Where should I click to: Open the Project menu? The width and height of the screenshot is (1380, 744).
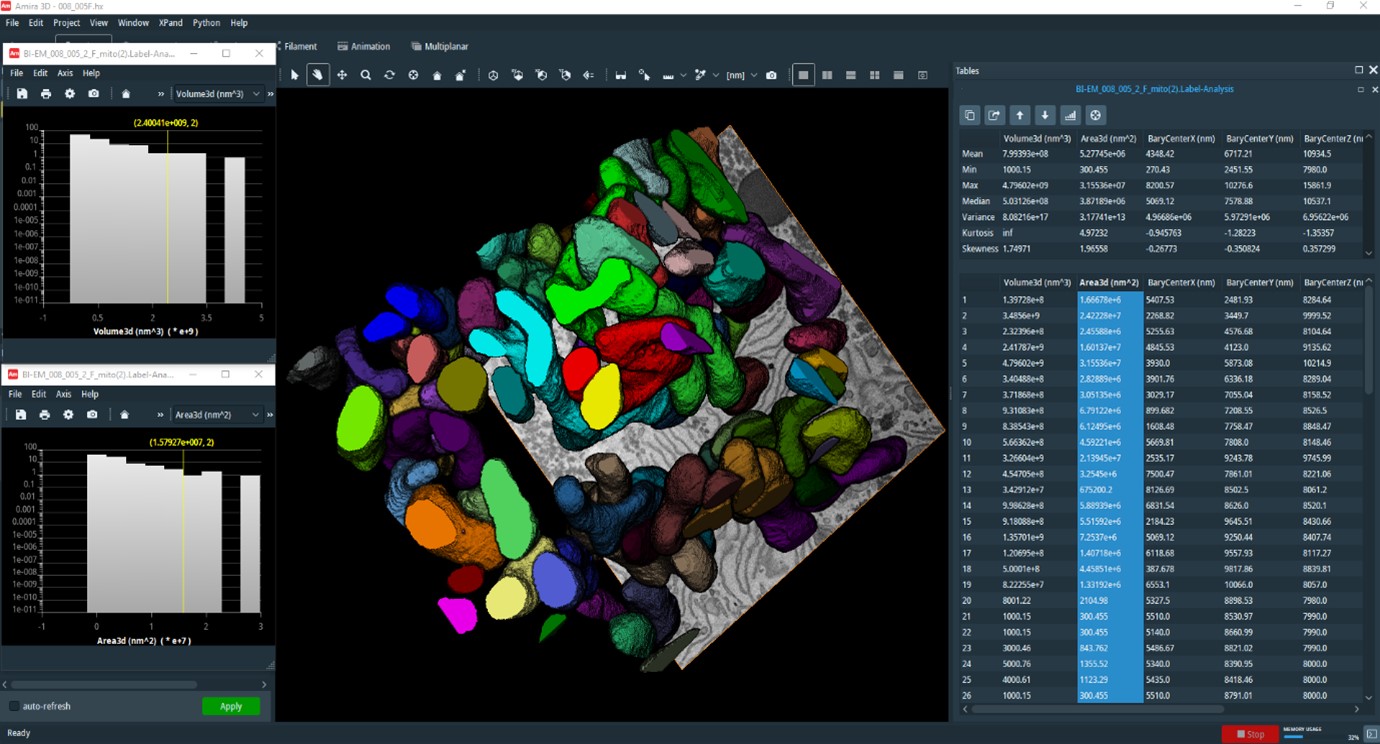(x=66, y=22)
